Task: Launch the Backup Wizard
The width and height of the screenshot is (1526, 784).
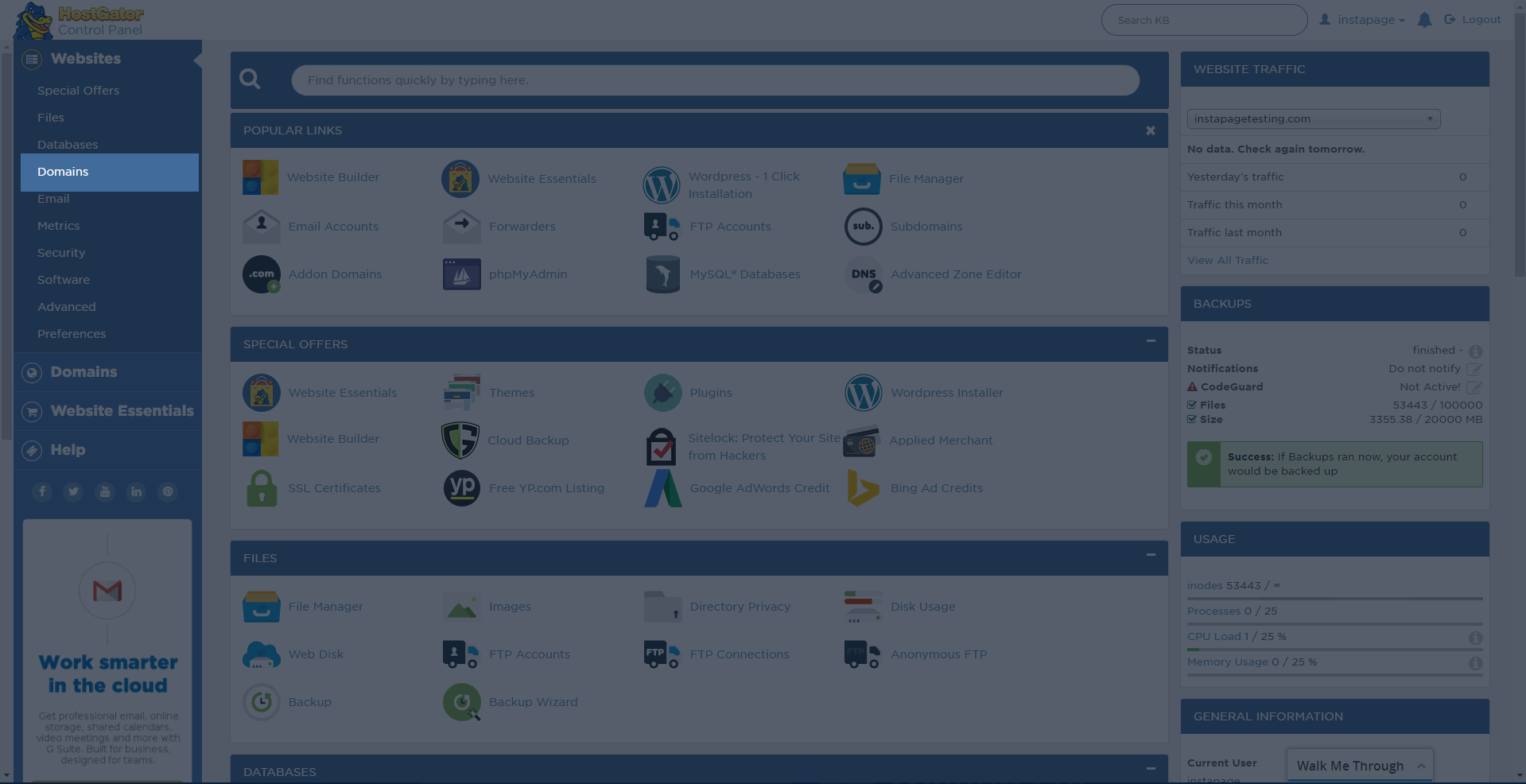Action: [533, 701]
